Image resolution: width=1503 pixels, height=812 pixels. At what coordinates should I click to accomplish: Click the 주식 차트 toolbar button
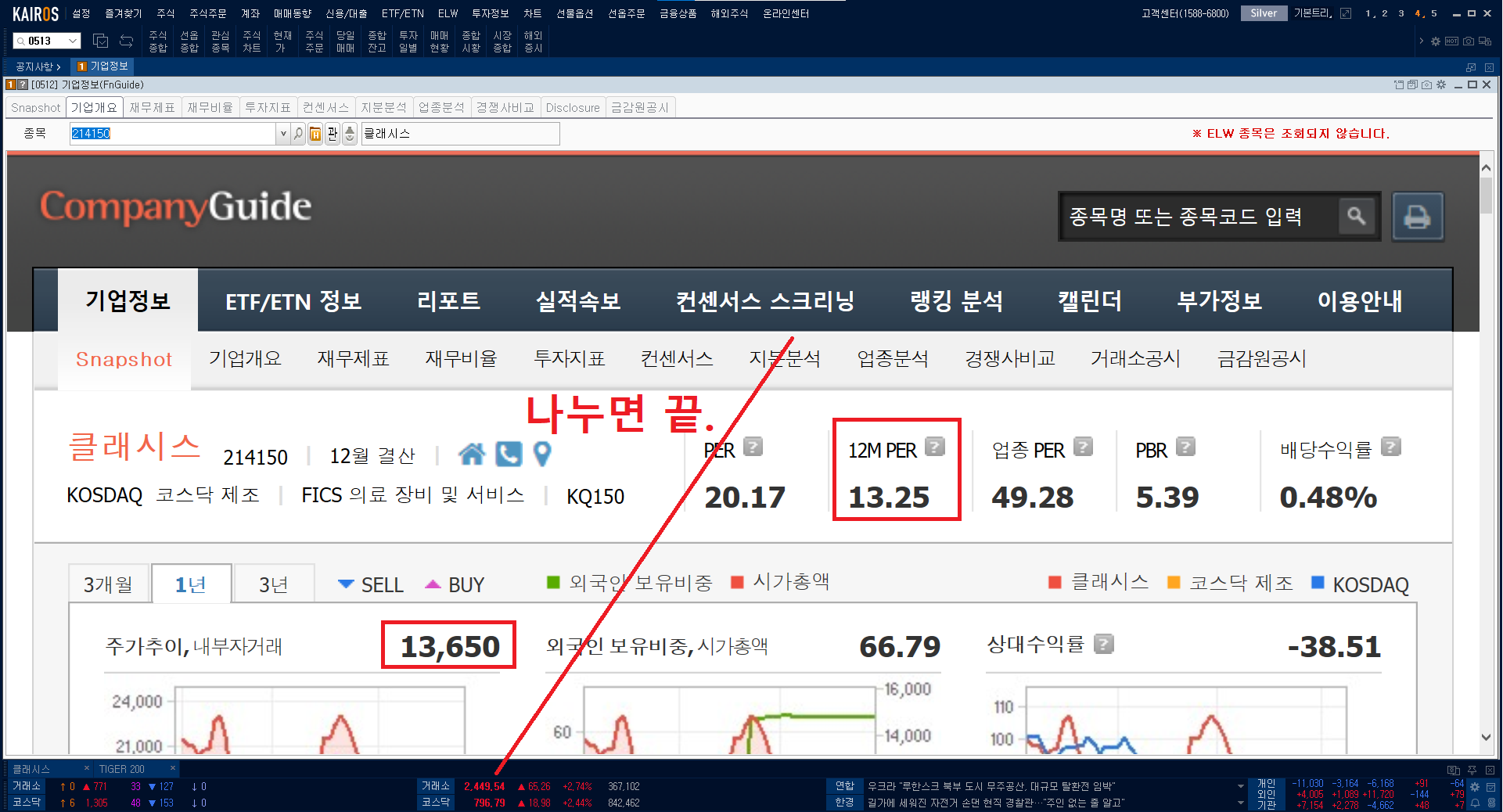[x=251, y=41]
